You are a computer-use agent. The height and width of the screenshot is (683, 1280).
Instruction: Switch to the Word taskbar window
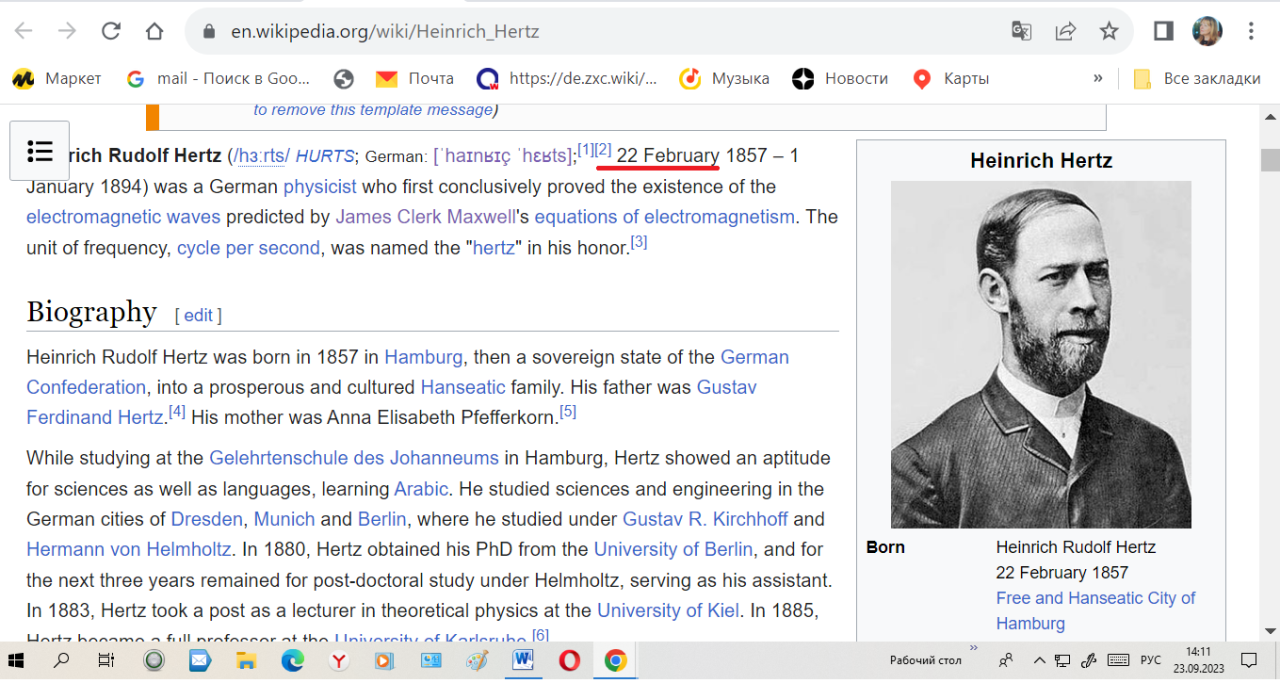523,660
